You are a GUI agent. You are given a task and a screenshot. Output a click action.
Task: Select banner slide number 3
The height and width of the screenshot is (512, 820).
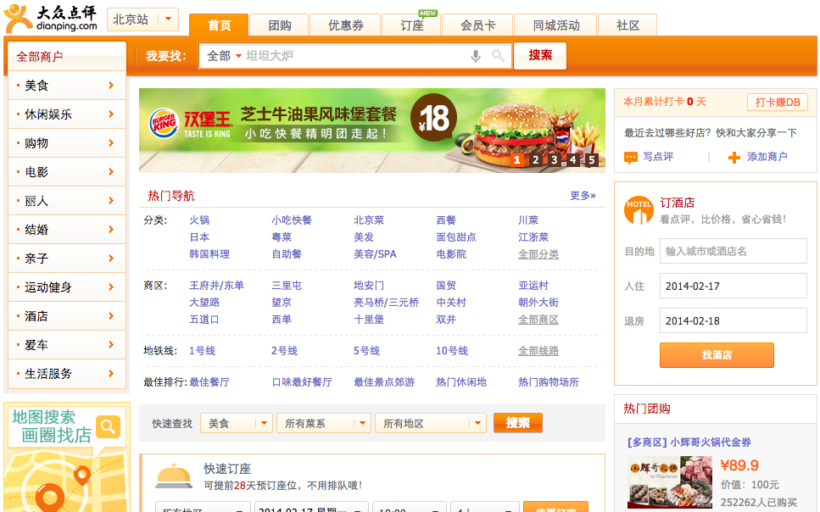(554, 160)
